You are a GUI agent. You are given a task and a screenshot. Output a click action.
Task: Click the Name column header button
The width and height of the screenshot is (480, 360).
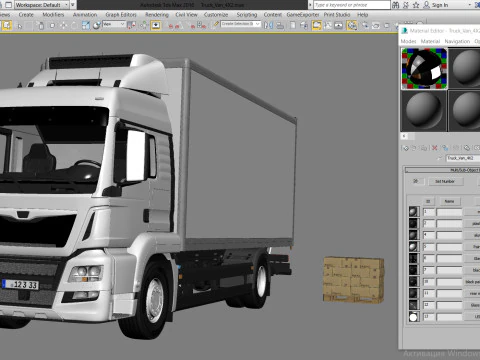[x=449, y=201]
